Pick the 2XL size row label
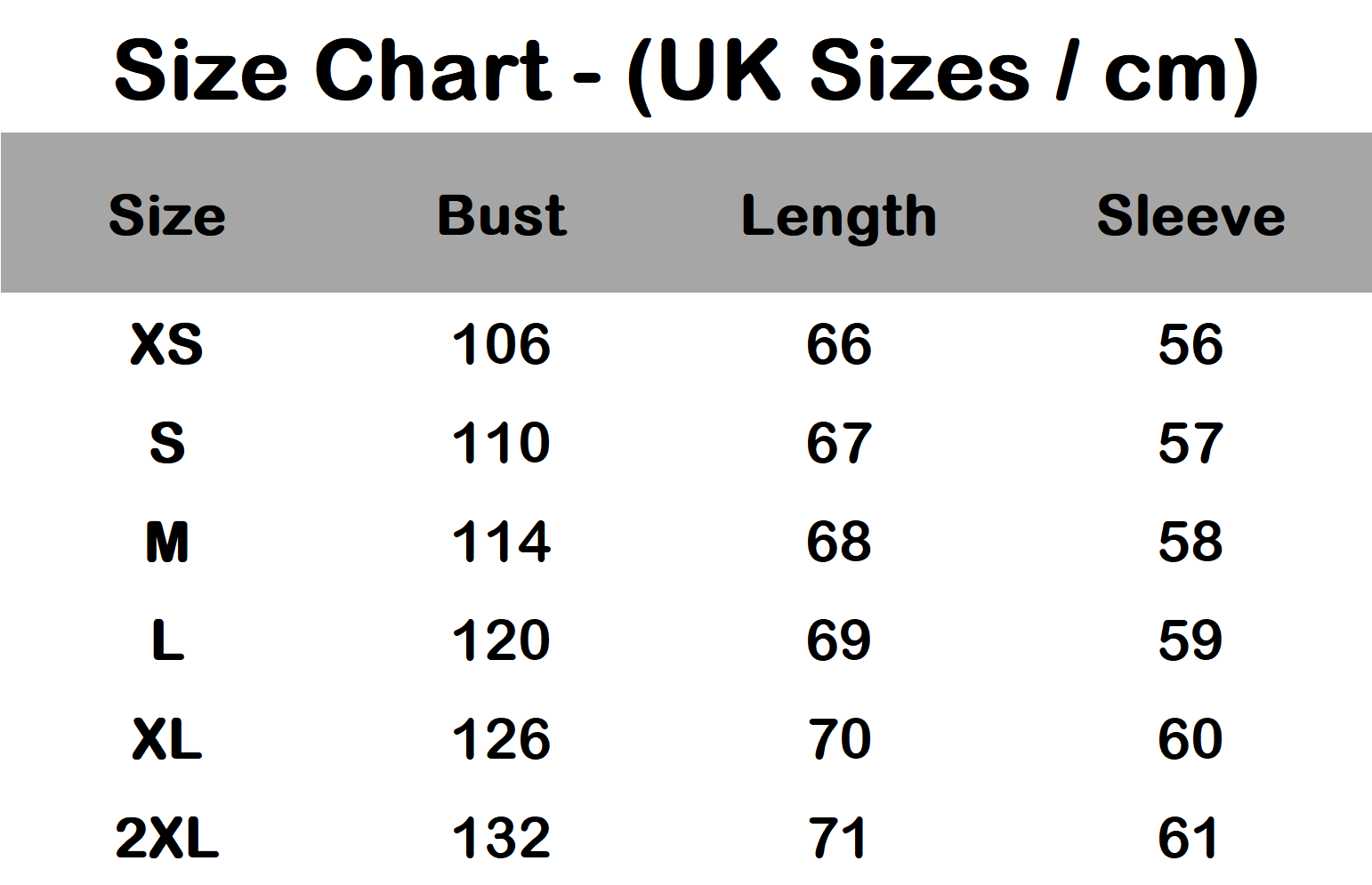This screenshot has height=885, width=1372. pos(167,838)
